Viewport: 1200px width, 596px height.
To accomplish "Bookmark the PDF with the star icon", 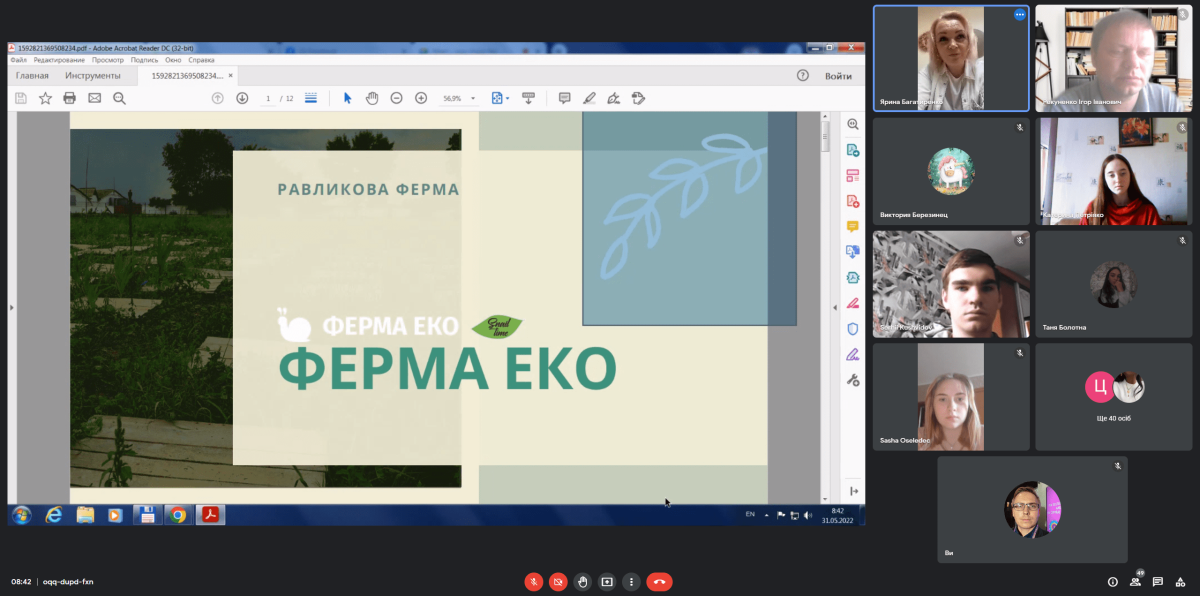I will point(45,98).
